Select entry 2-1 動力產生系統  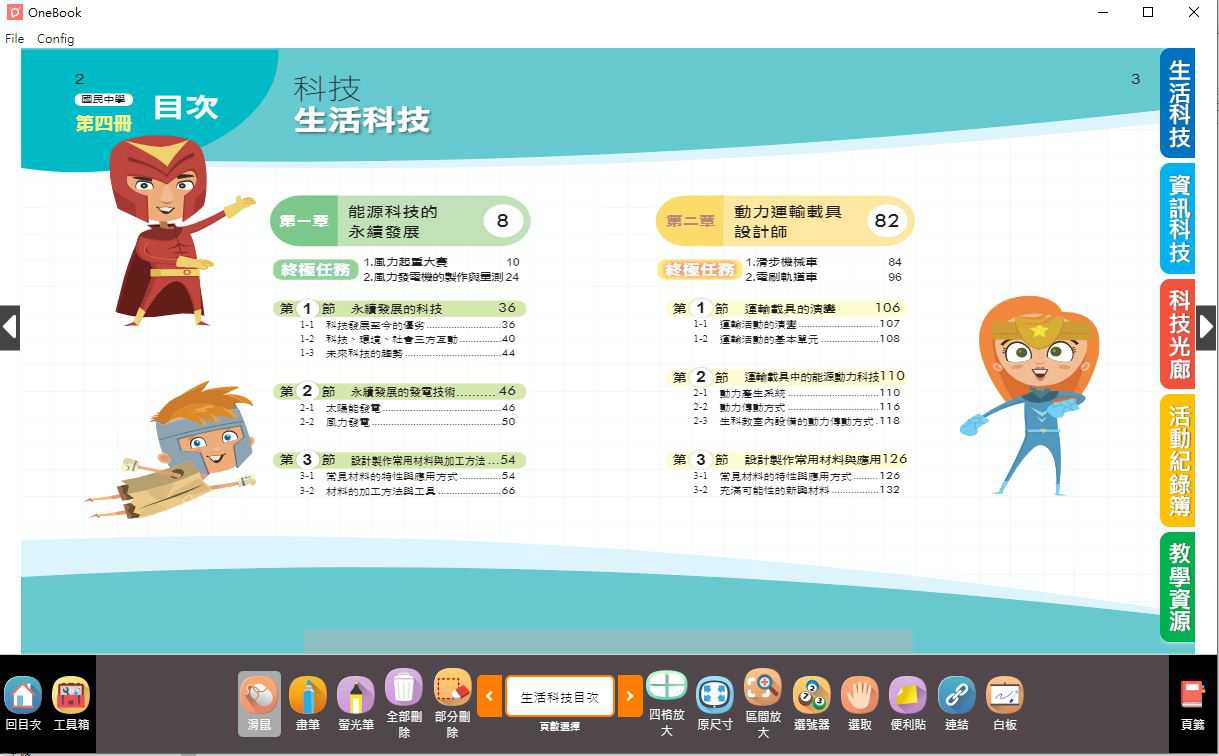click(x=797, y=393)
